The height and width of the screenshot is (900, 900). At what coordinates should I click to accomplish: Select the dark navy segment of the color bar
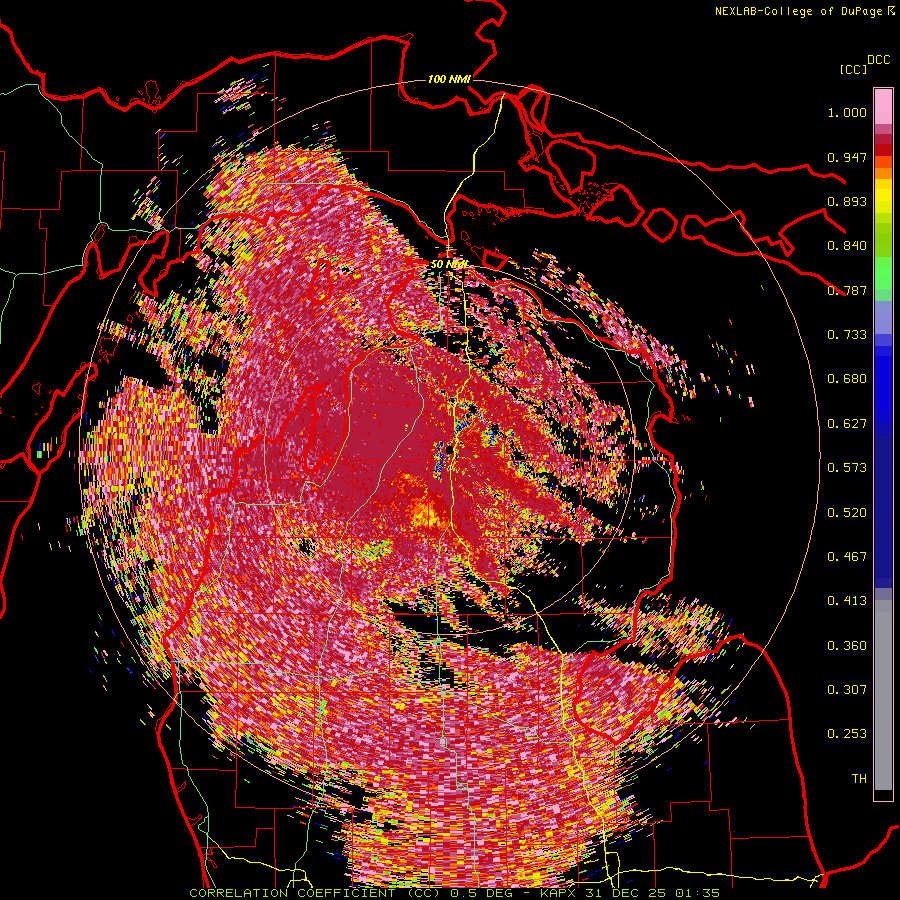pyautogui.click(x=883, y=511)
